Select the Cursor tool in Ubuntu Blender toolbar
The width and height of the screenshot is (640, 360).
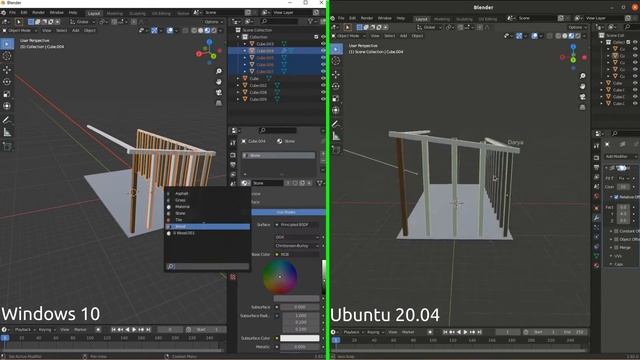[336, 61]
